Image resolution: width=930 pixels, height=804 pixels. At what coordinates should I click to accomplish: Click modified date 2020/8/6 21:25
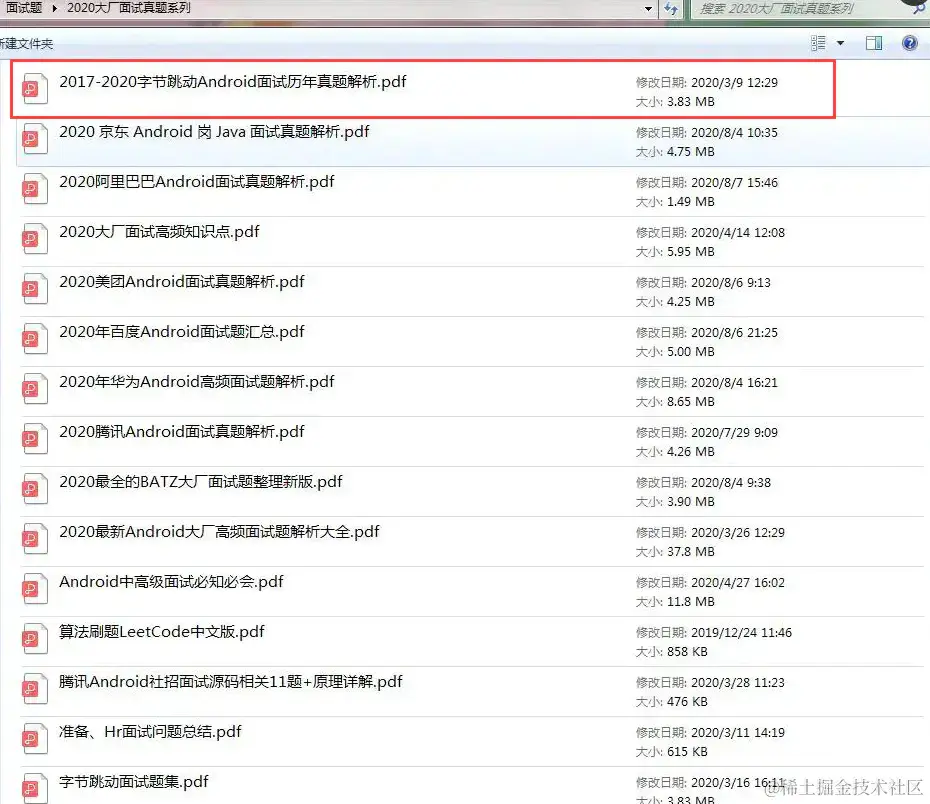(734, 333)
